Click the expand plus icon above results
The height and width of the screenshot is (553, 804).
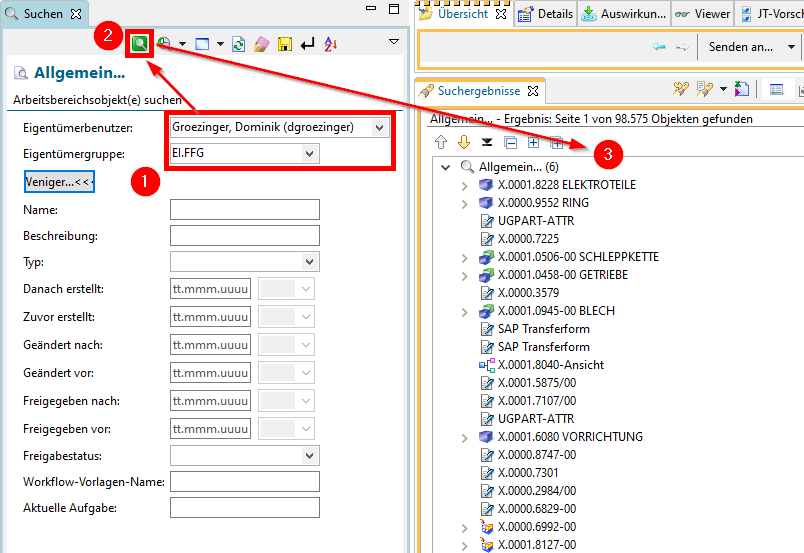533,142
